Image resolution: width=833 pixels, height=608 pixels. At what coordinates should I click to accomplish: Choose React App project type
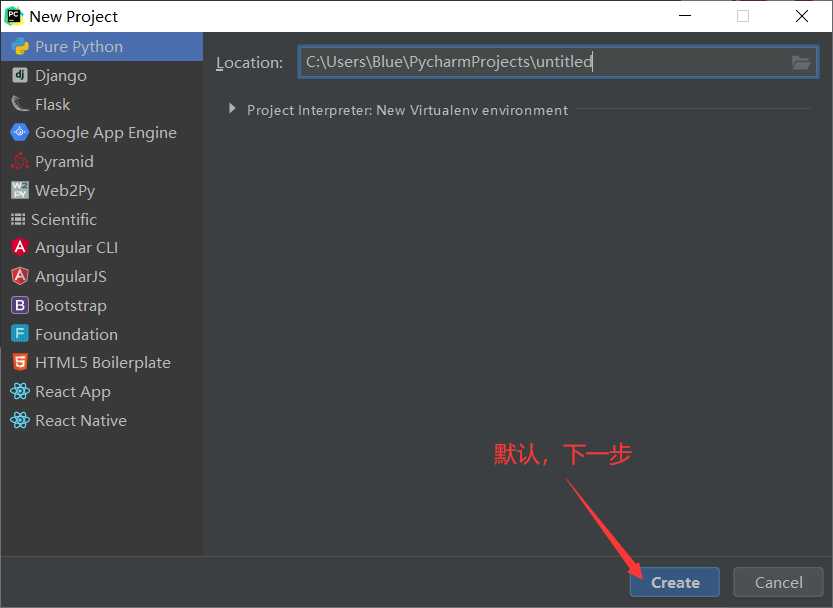pos(102,392)
